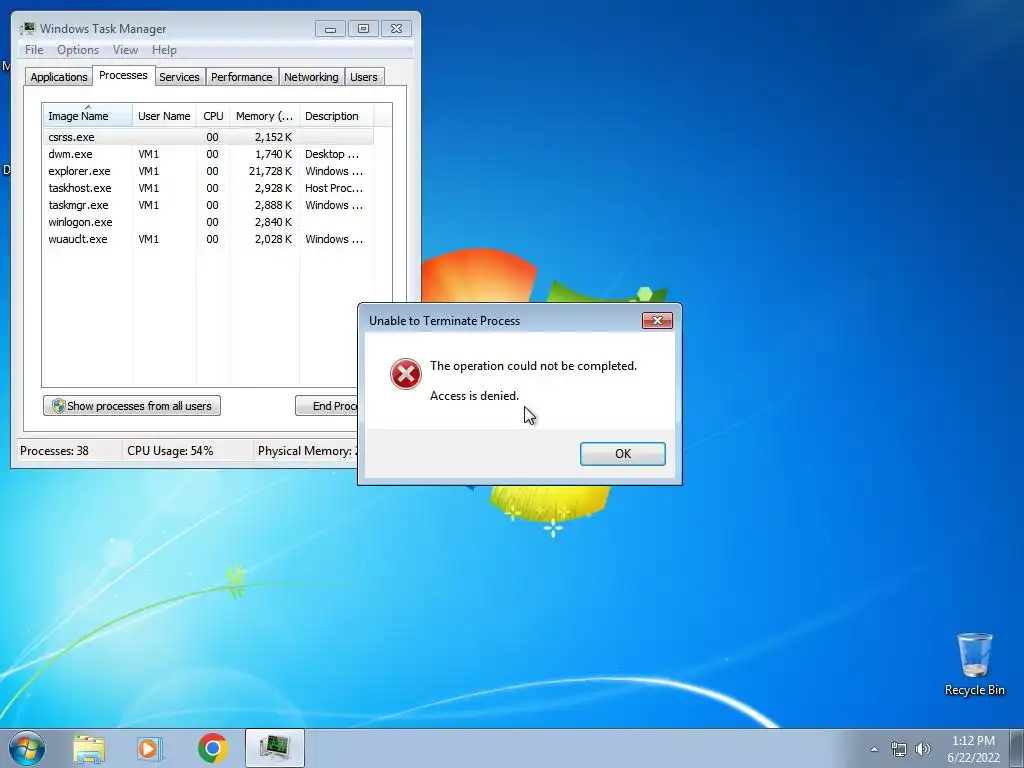Image resolution: width=1024 pixels, height=768 pixels.
Task: Select the taskhost.exe process row
Action: point(208,188)
